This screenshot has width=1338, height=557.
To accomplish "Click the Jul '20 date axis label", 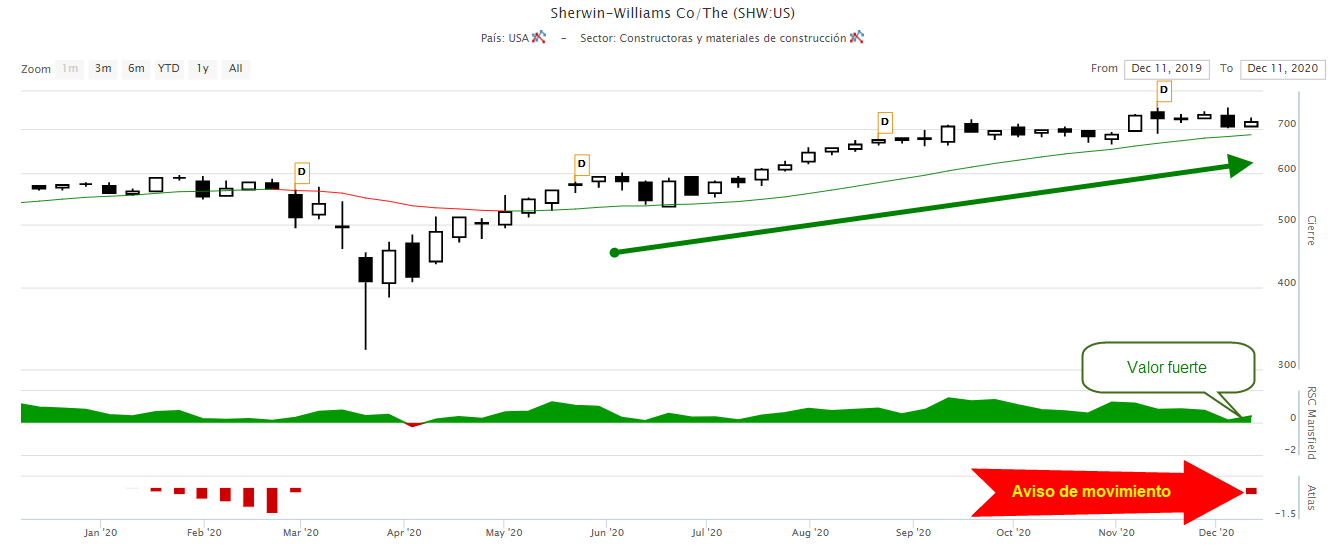I will click(706, 533).
